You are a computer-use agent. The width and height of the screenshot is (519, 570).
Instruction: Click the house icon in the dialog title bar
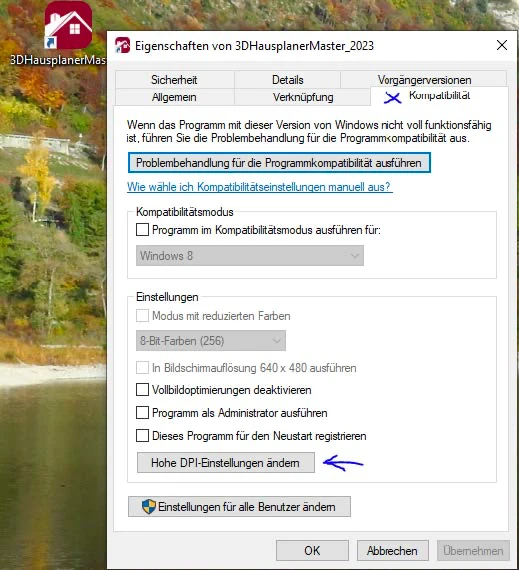click(122, 45)
